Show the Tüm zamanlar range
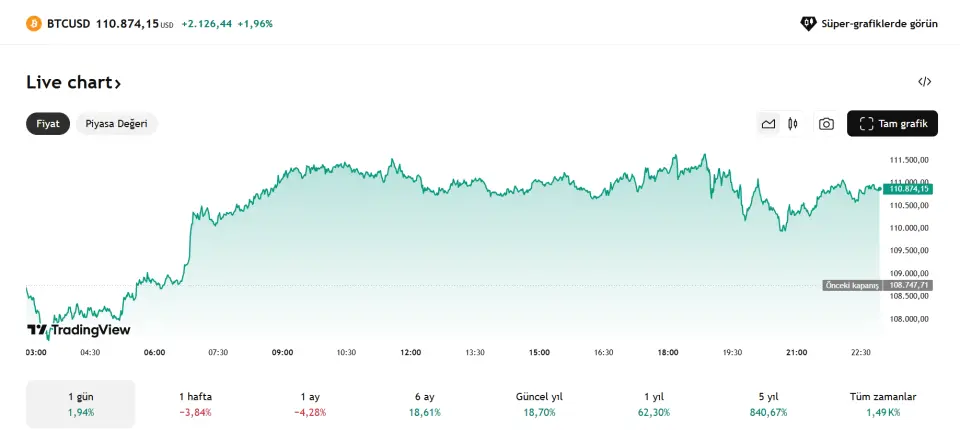The image size is (960, 430). coord(882,404)
